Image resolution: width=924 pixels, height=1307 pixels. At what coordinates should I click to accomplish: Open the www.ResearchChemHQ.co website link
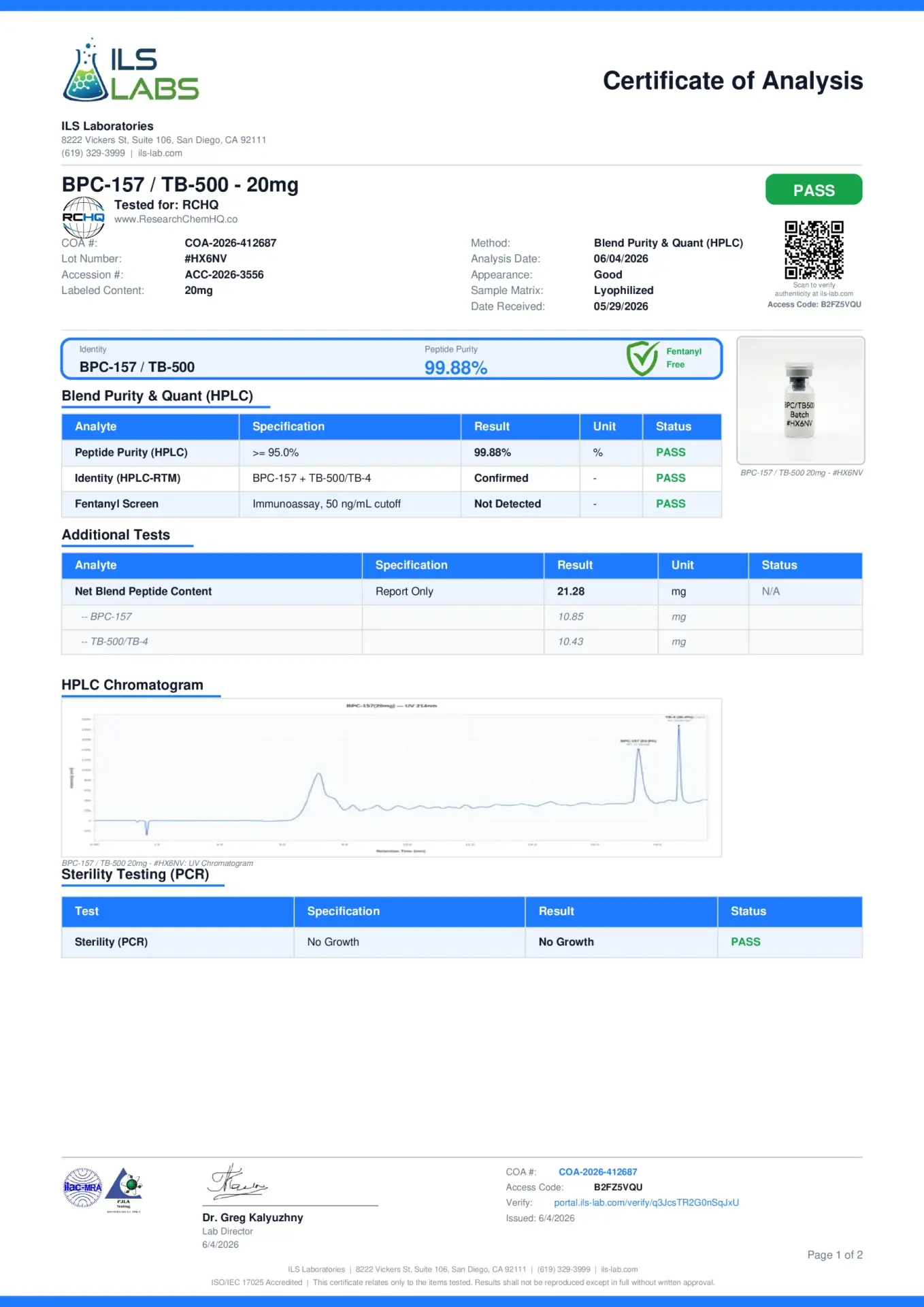point(176,219)
